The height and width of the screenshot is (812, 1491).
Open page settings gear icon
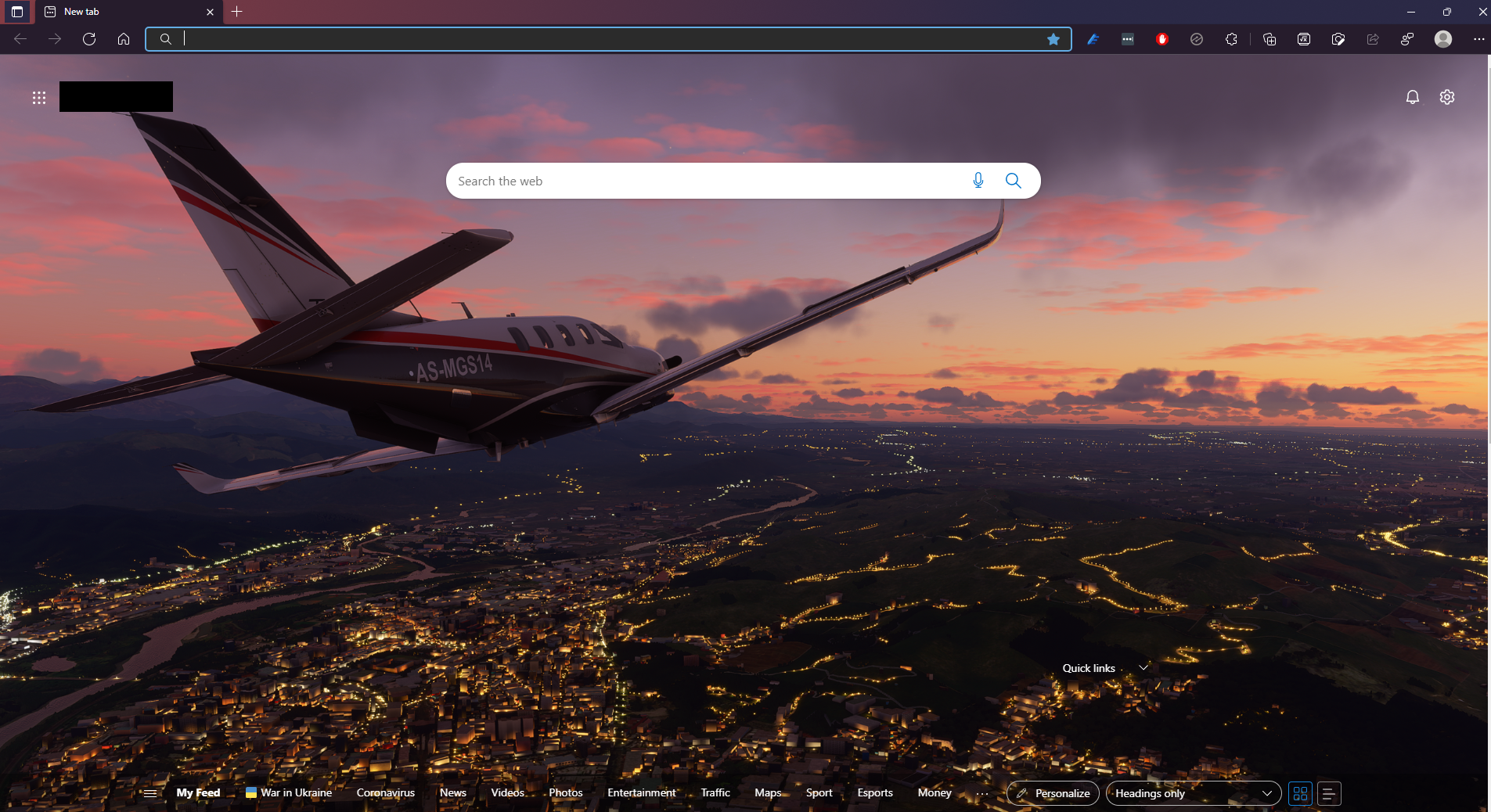1447,97
